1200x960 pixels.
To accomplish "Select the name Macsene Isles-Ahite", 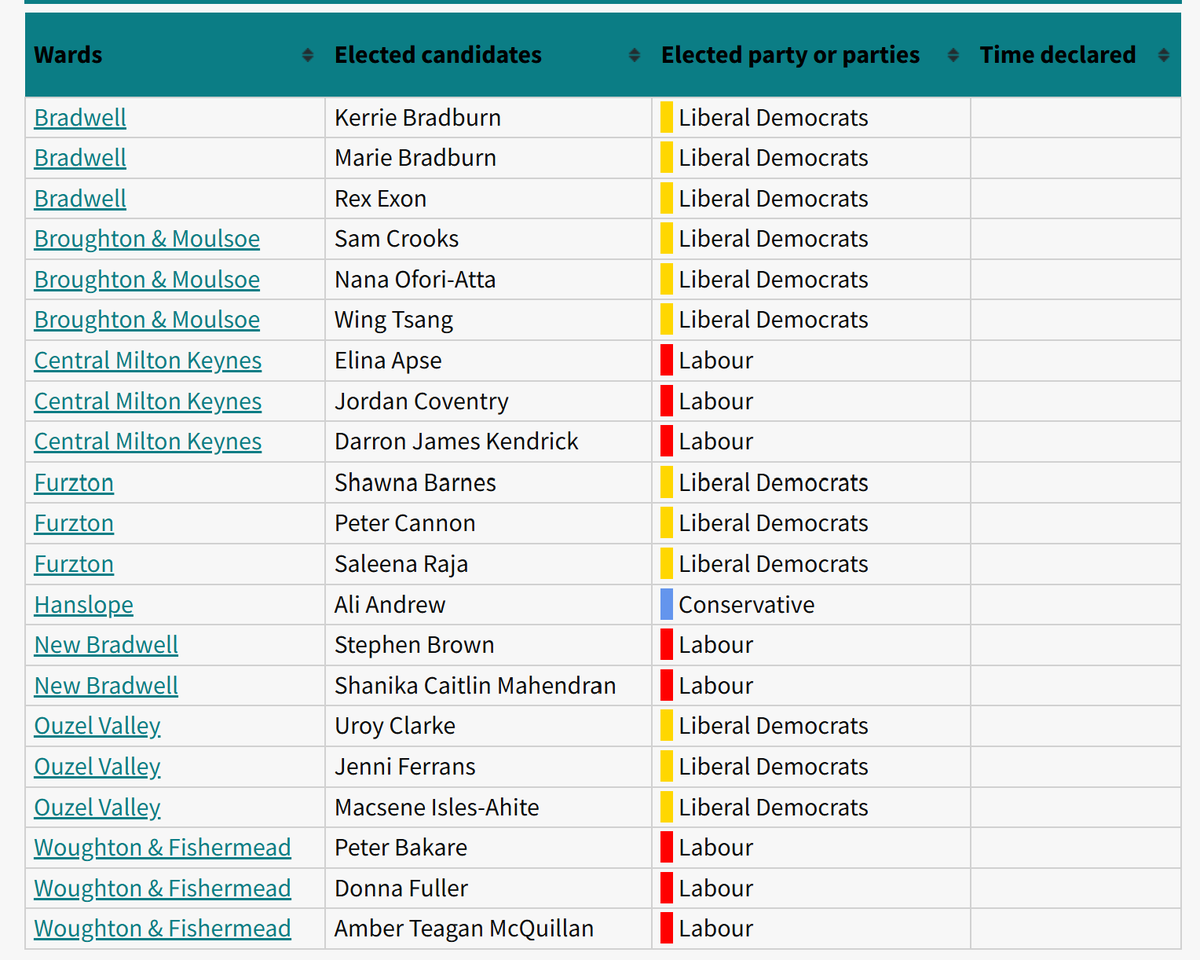I will point(437,807).
